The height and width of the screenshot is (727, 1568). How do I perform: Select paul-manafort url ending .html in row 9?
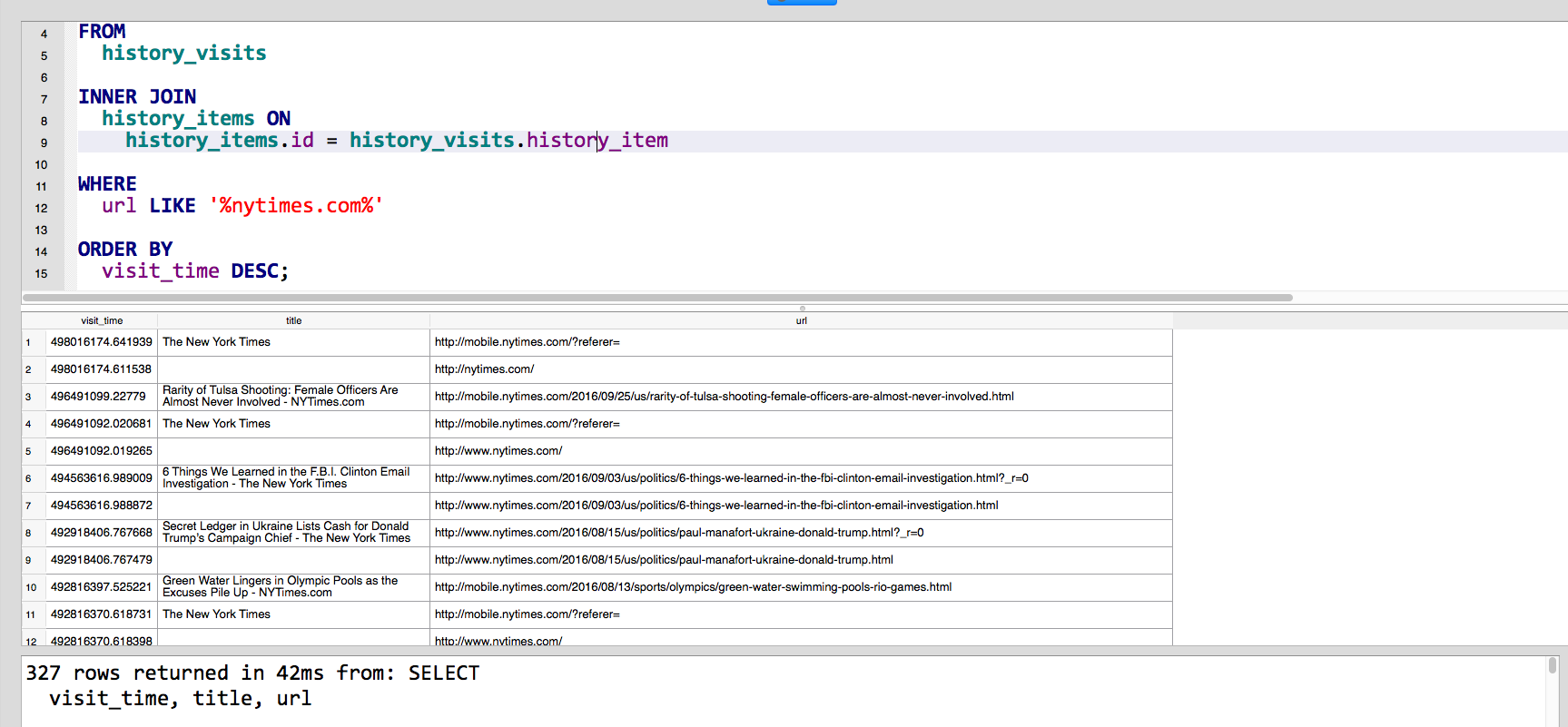(x=801, y=560)
